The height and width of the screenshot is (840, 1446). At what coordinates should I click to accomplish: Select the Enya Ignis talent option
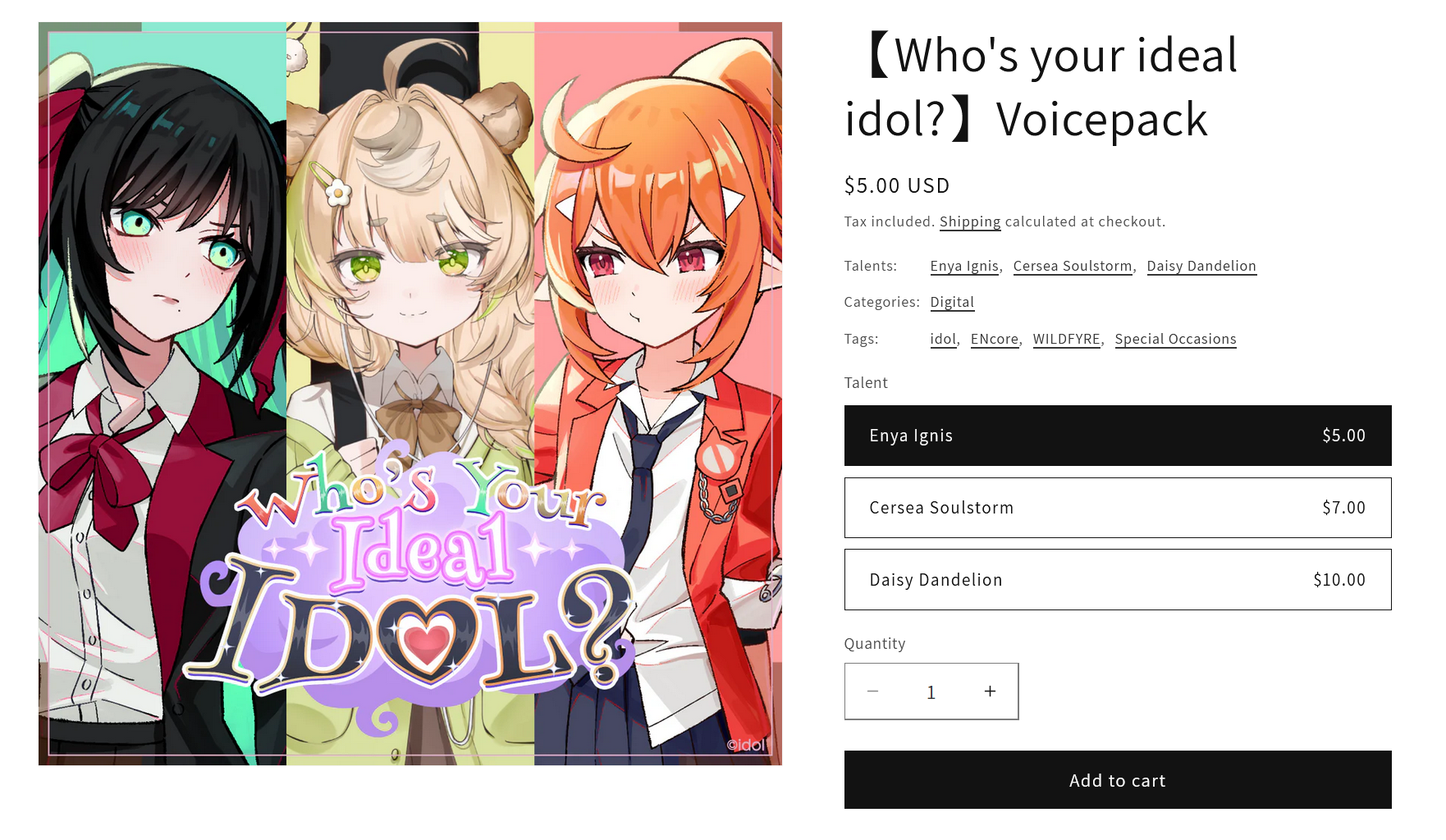(x=1118, y=436)
